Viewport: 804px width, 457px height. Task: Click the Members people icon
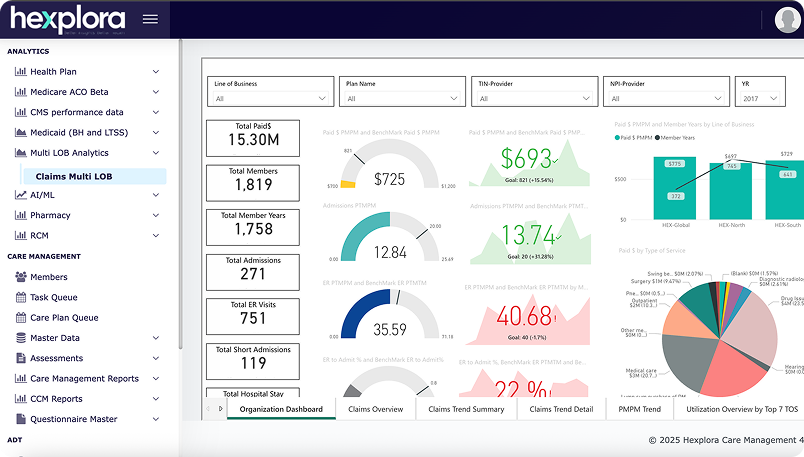click(x=20, y=277)
